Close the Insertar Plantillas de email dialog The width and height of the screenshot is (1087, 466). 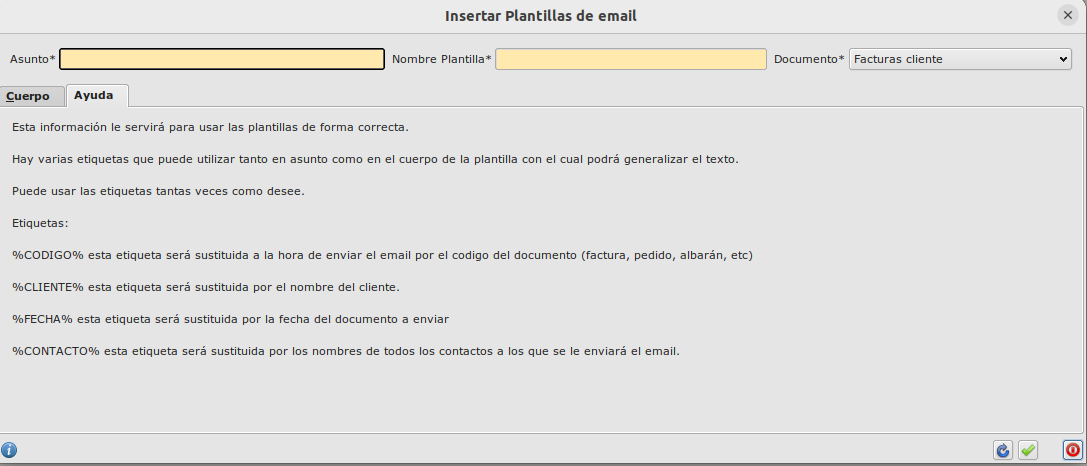(x=1068, y=15)
